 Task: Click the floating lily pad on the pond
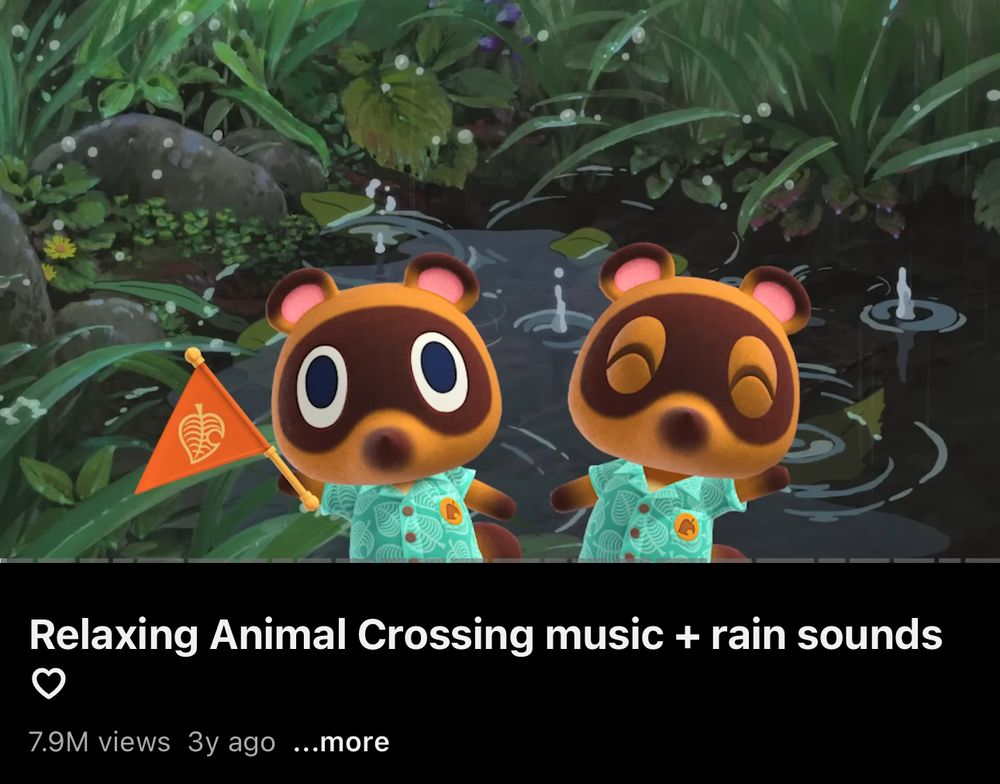click(582, 243)
